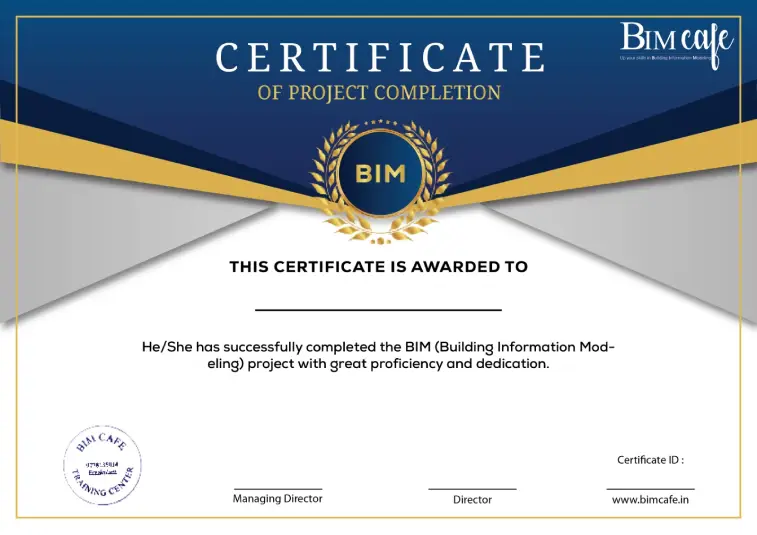Click the He/She has successfully completed paragraph
Viewport: 757px width, 535px height.
coord(378,355)
